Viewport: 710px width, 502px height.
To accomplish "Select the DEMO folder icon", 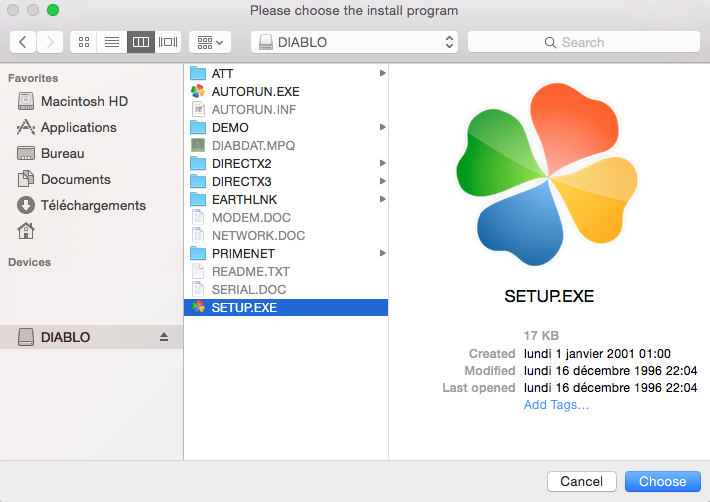I will click(x=198, y=127).
